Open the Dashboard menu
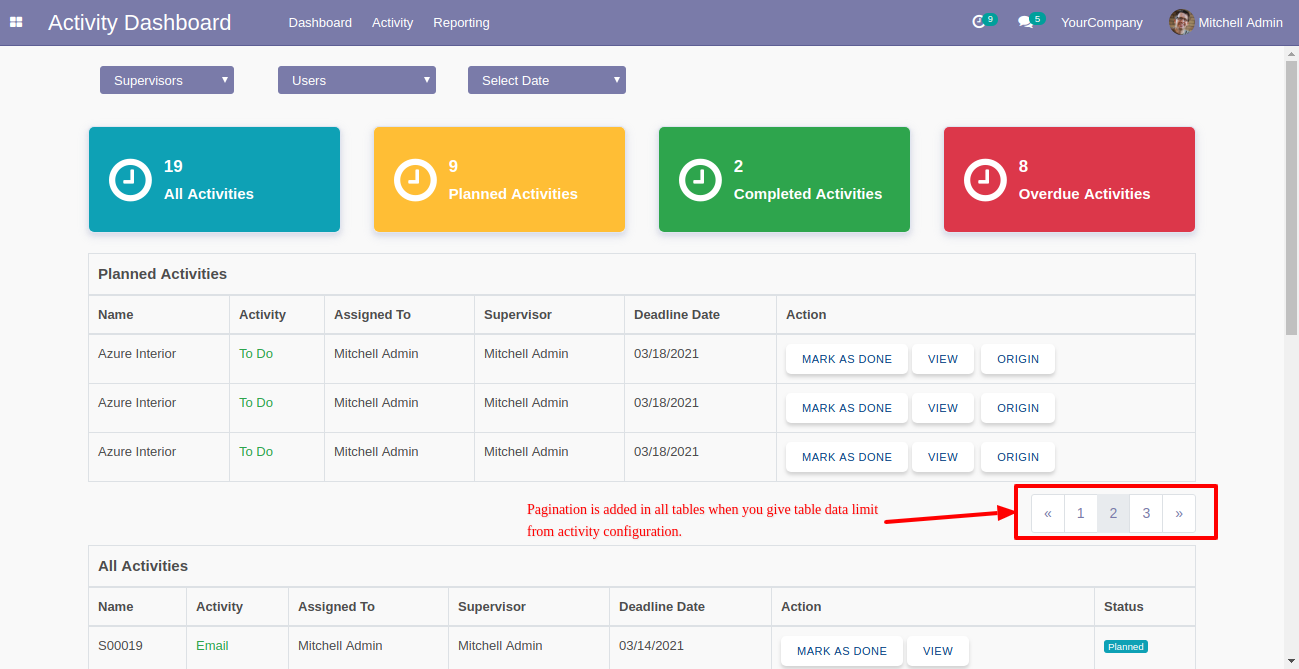The image size is (1299, 669). [320, 22]
